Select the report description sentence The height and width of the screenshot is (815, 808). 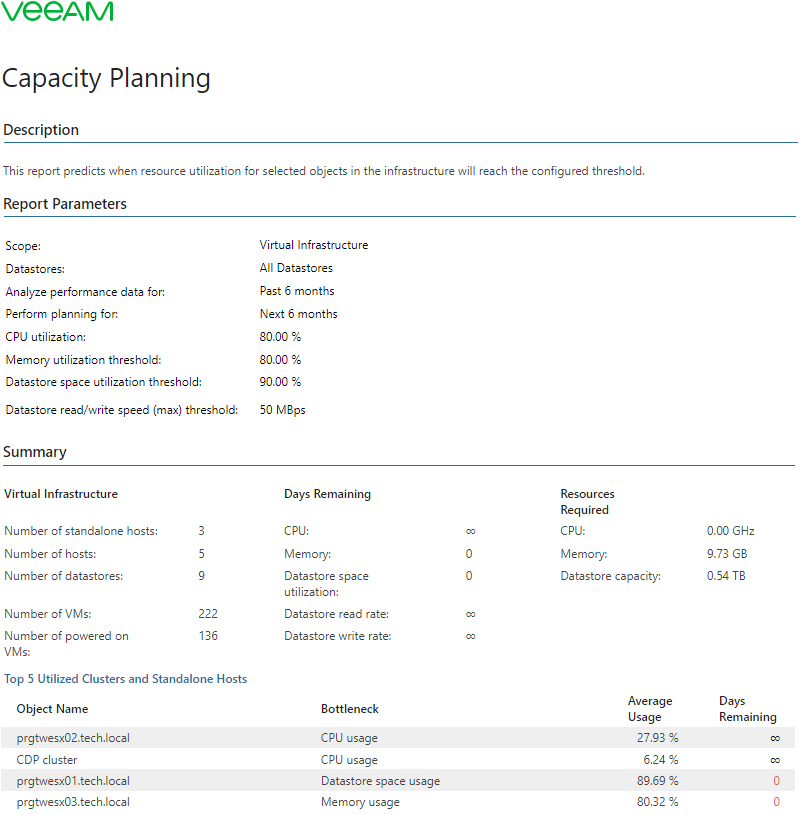(x=324, y=171)
